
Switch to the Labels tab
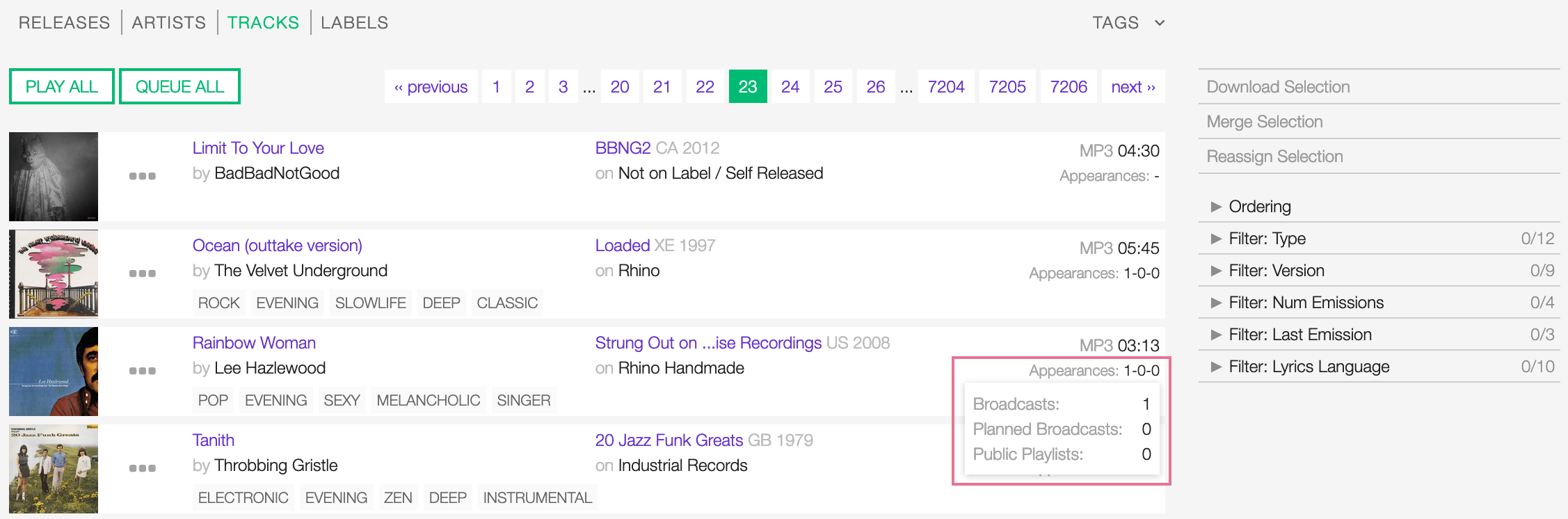coord(354,23)
